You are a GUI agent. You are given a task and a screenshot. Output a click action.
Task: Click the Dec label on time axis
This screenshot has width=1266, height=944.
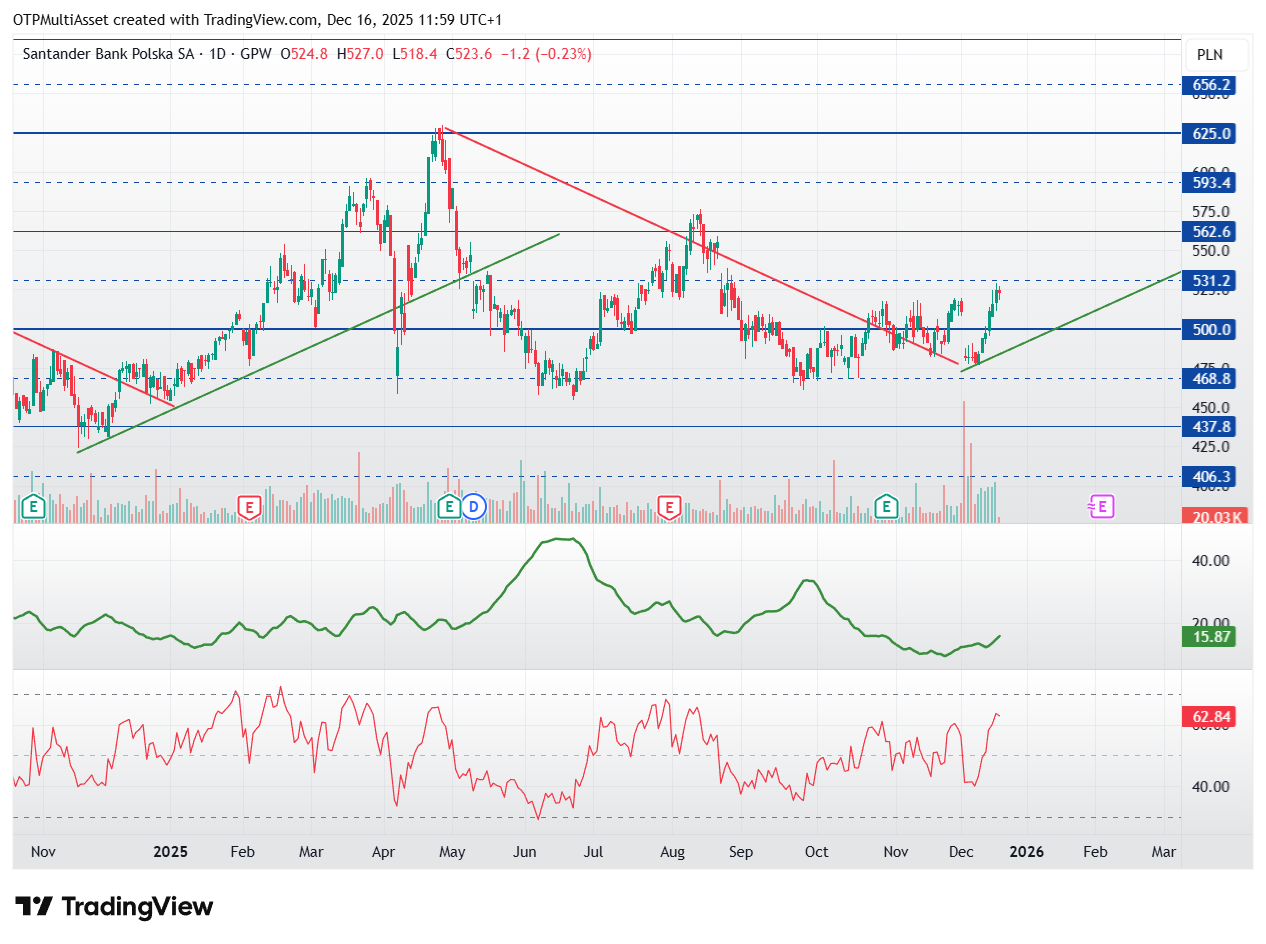point(962,852)
